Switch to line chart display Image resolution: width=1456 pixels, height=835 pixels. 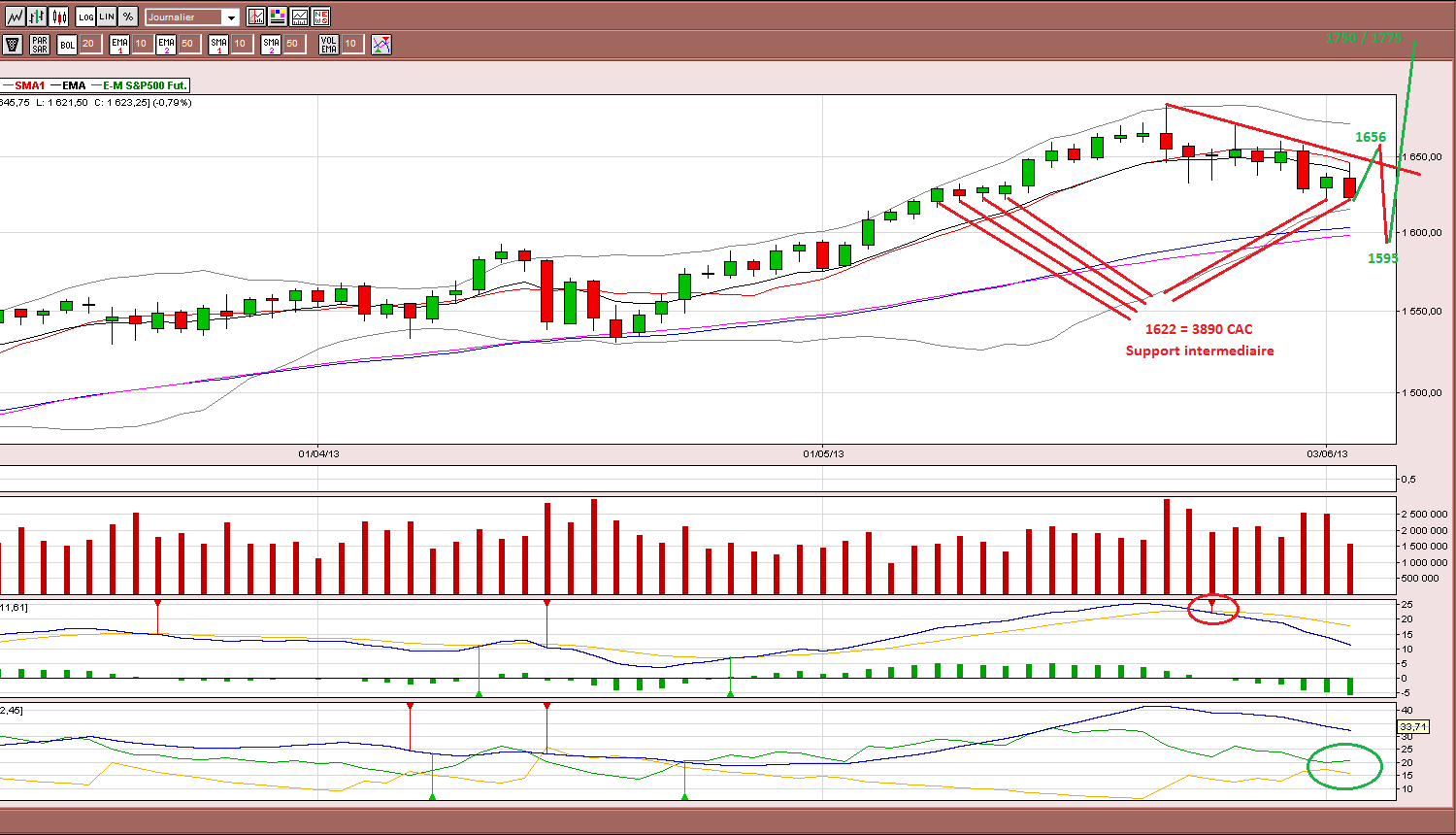pos(15,17)
